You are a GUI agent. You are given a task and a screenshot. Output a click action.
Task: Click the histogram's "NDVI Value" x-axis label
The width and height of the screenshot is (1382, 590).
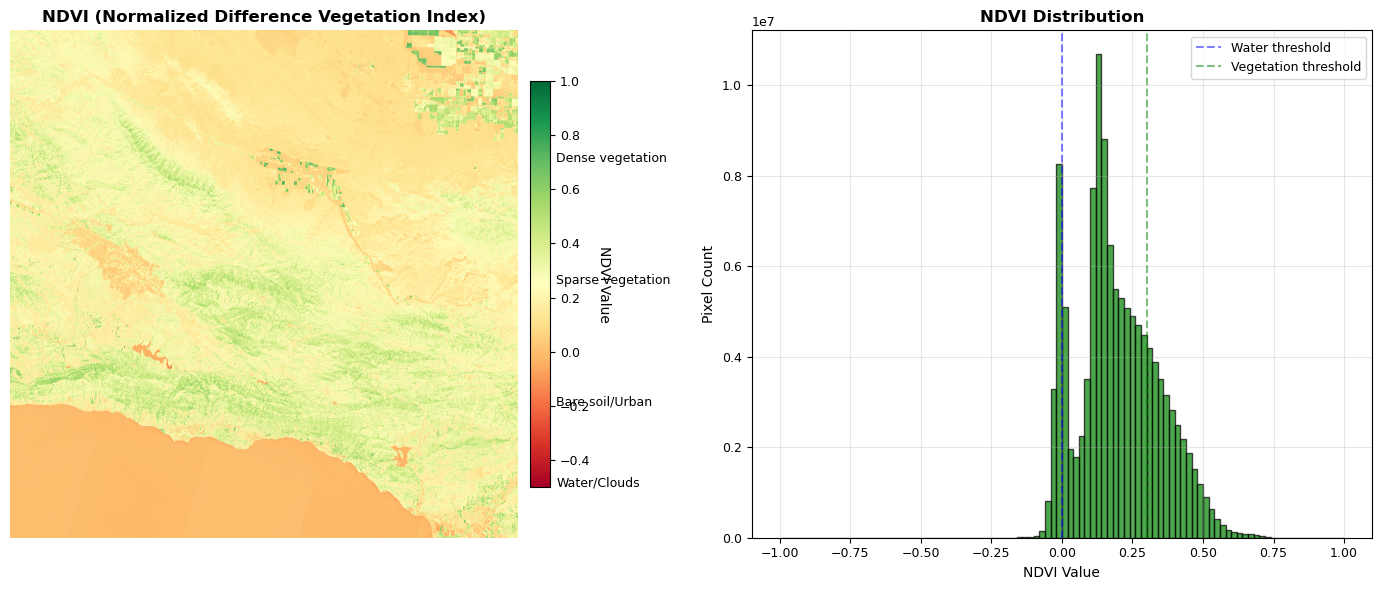[1061, 573]
